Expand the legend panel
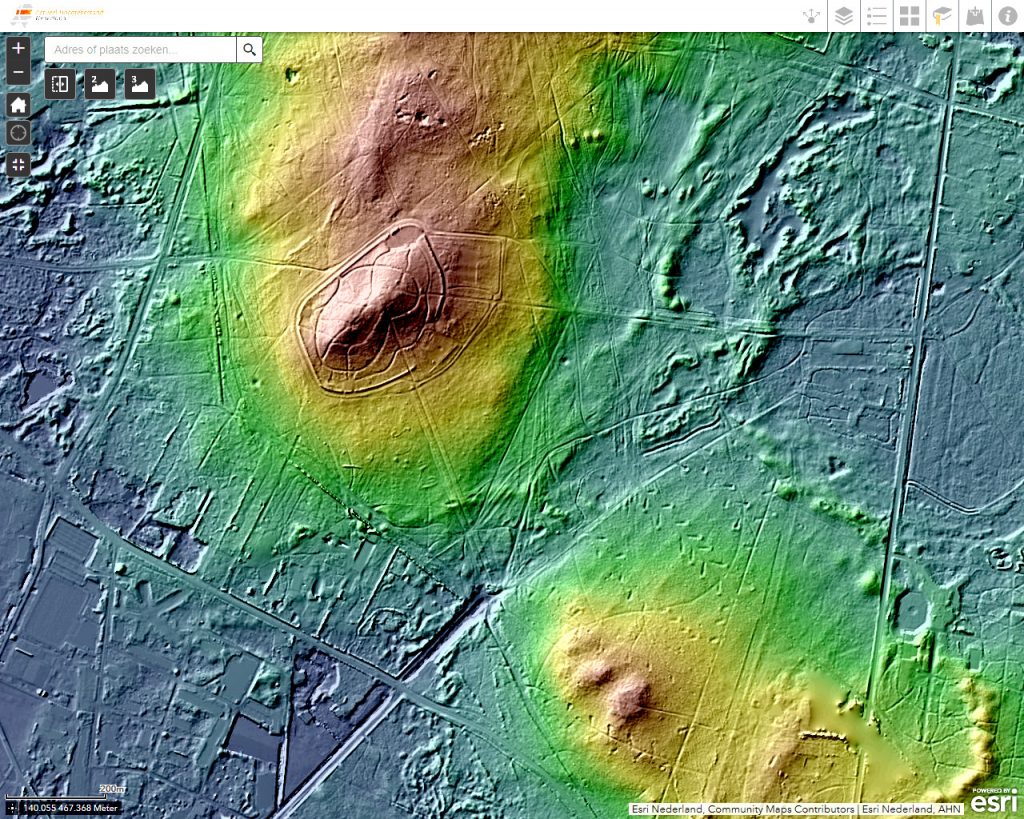The width and height of the screenshot is (1024, 819). click(x=877, y=16)
